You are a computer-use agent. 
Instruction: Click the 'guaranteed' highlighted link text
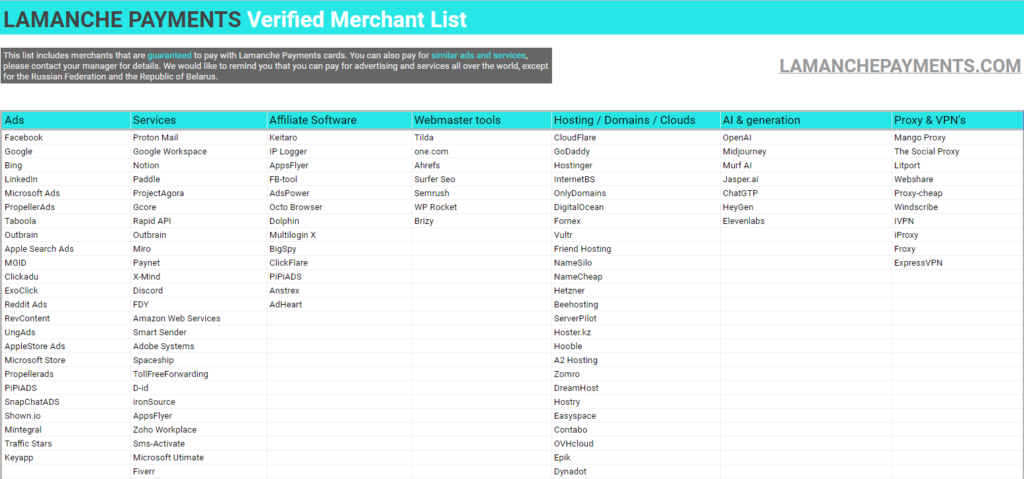click(x=169, y=56)
